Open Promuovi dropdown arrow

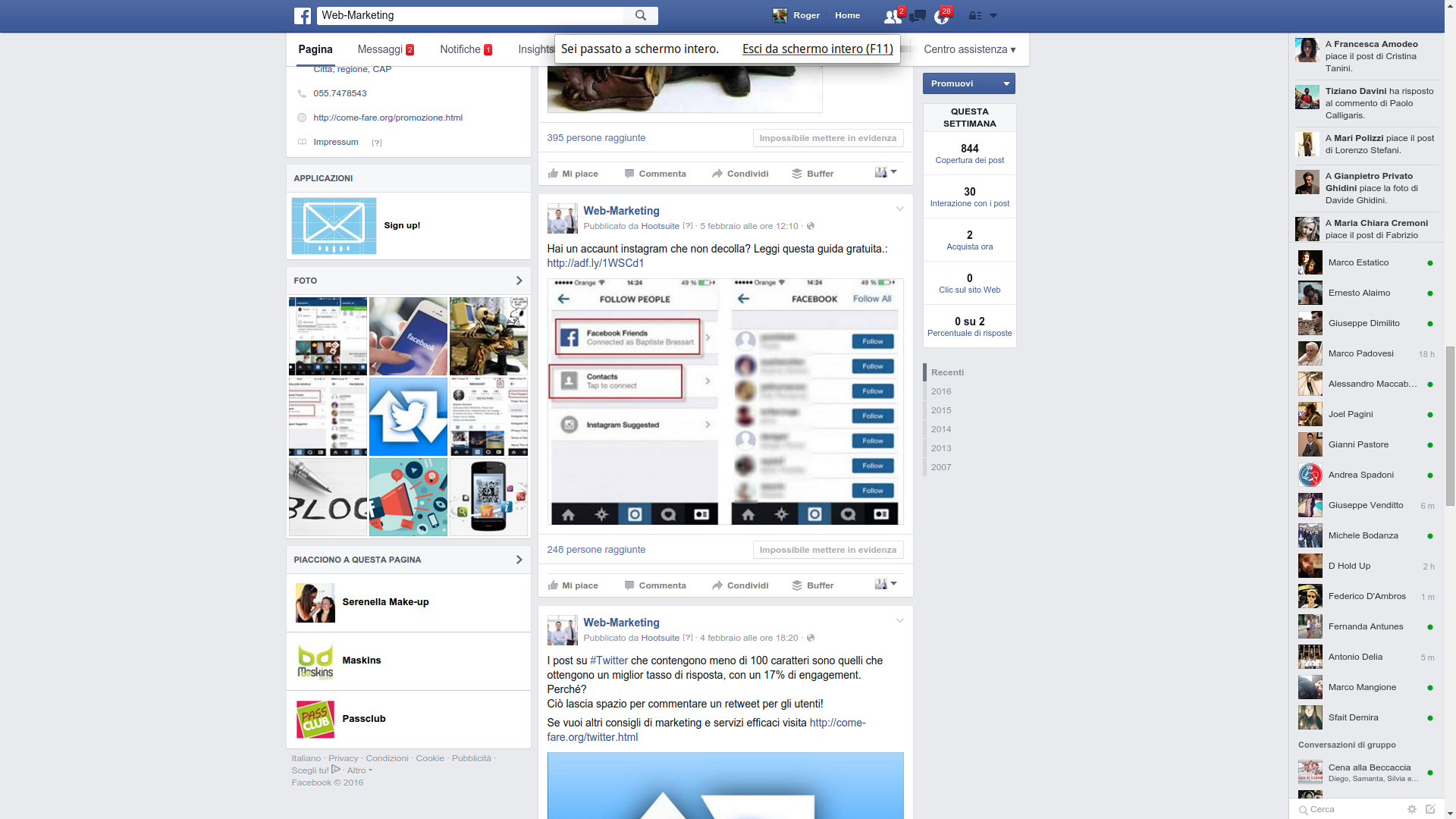(1006, 83)
